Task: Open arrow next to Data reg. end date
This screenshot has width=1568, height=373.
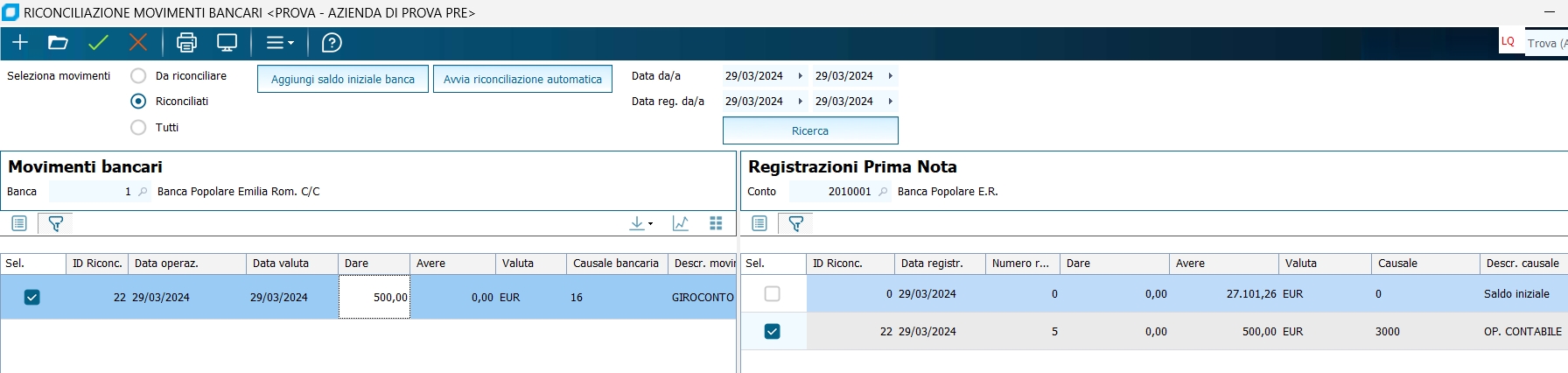Action: (x=891, y=102)
